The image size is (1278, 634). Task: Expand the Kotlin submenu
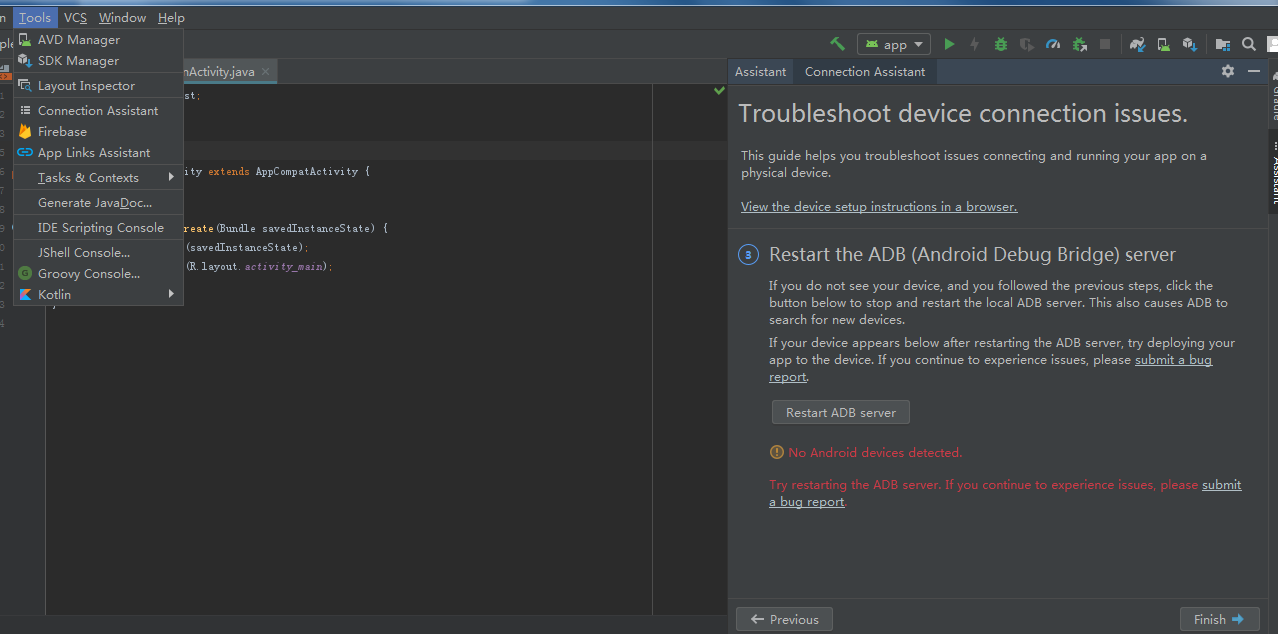(x=98, y=295)
